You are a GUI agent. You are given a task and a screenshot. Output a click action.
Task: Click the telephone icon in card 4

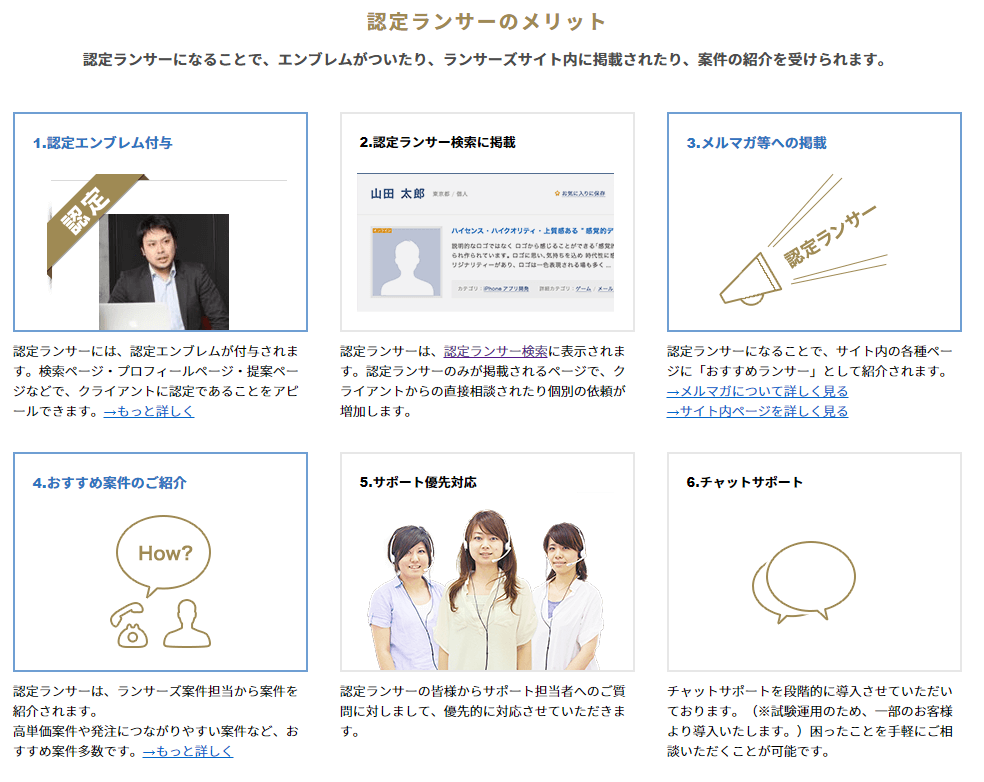pos(129,626)
